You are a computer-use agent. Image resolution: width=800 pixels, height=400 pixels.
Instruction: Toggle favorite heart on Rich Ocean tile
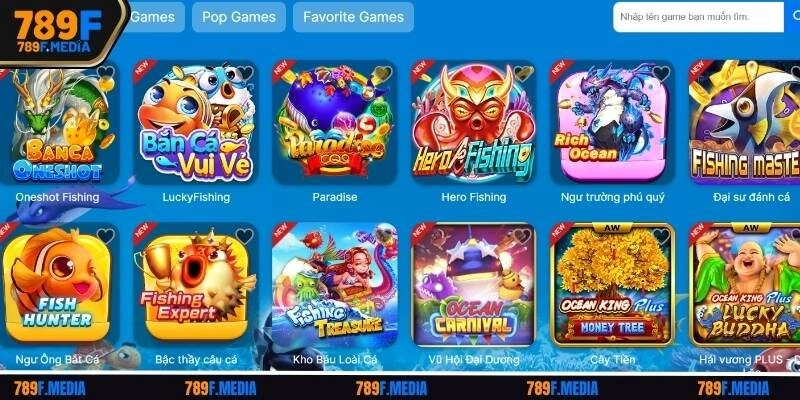tap(661, 74)
